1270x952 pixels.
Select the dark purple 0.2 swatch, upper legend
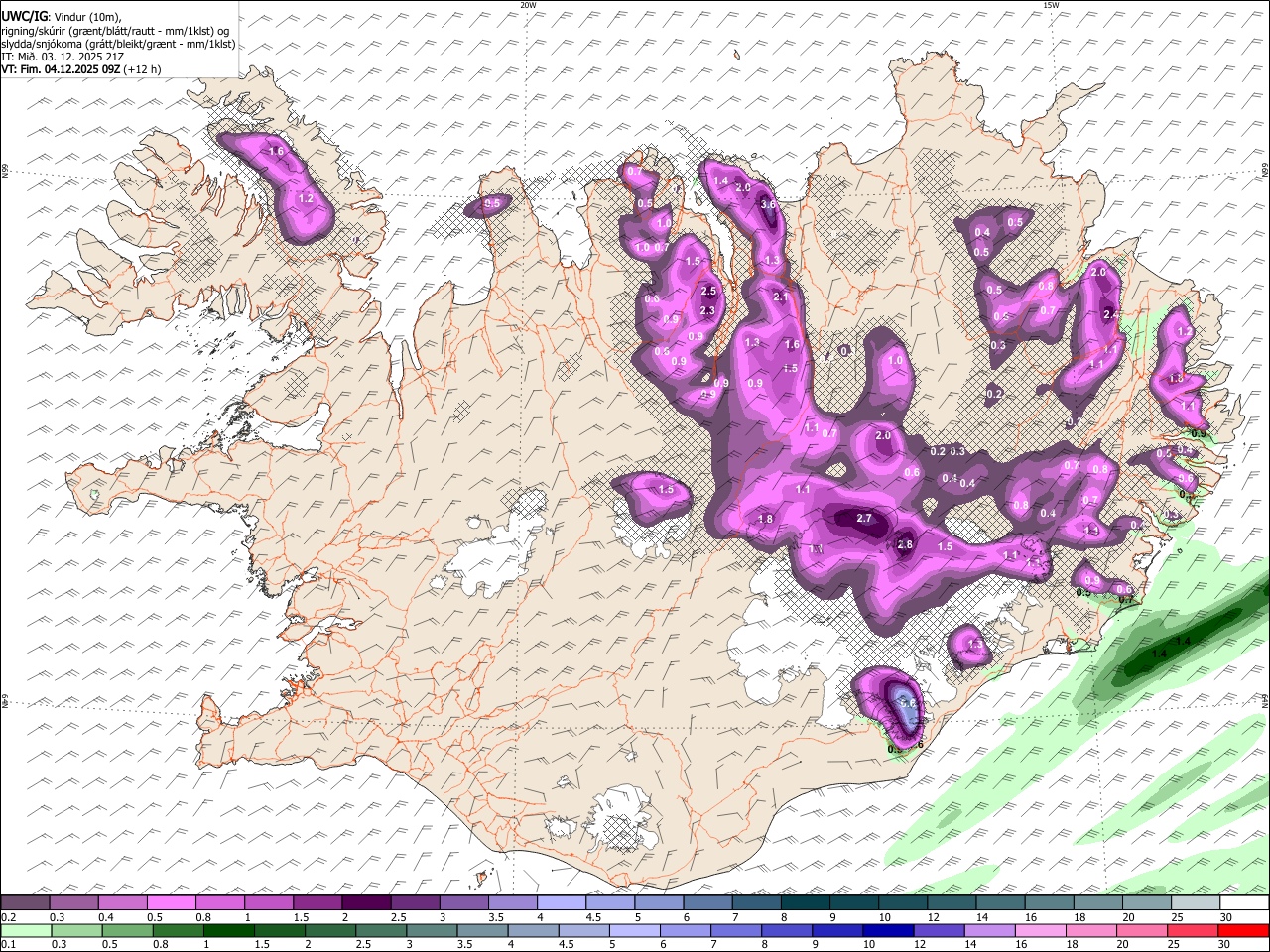click(x=24, y=902)
